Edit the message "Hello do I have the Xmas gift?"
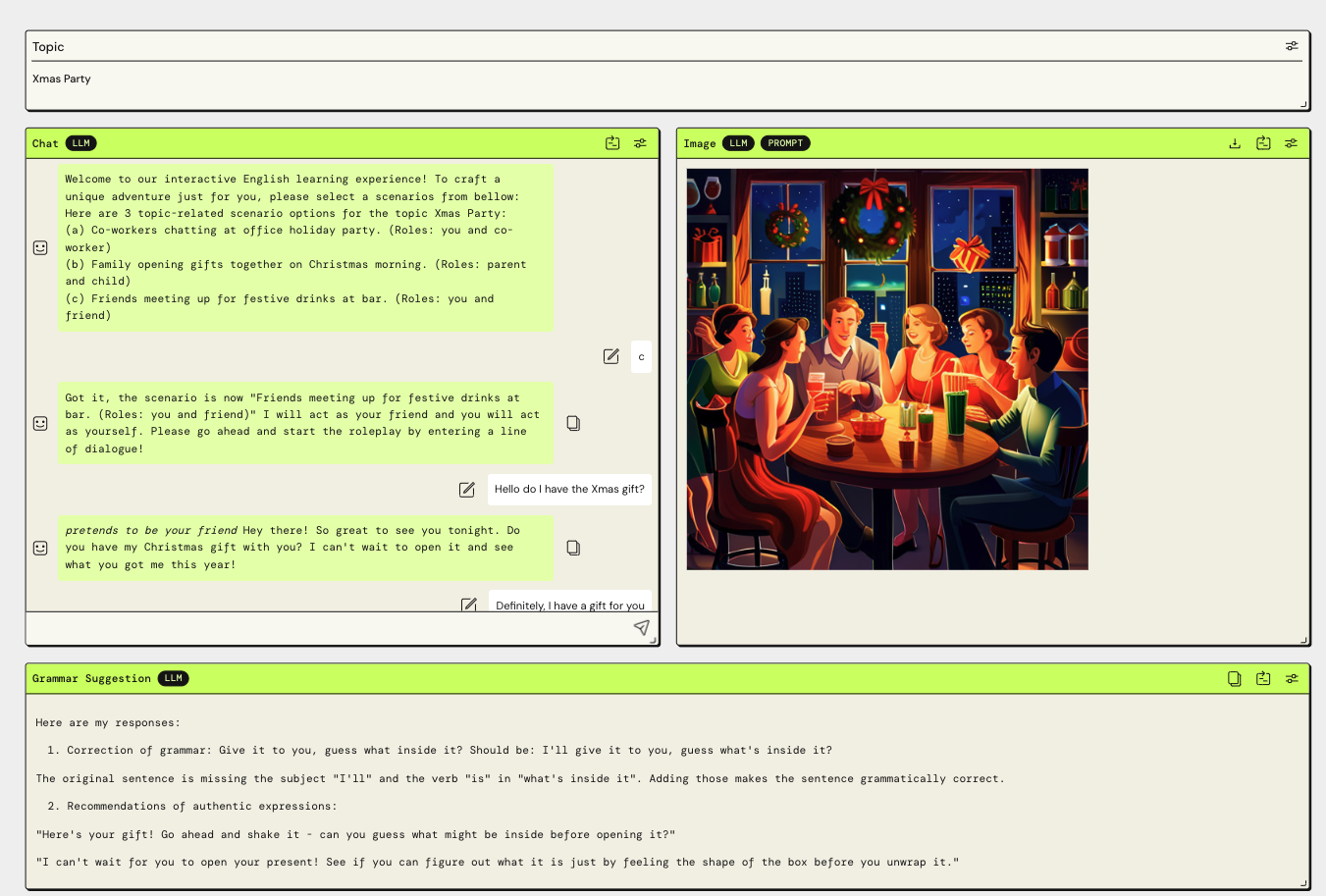The image size is (1326, 896). click(x=467, y=489)
